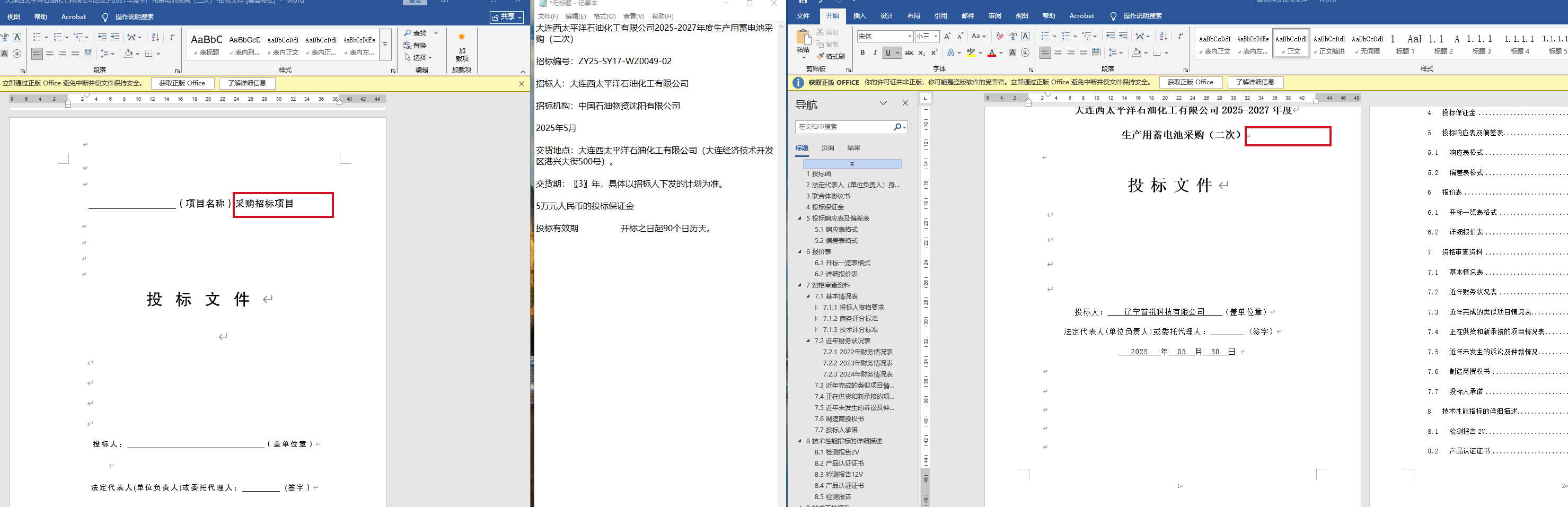Apply strikethrough (abc) in right Word

tap(909, 53)
